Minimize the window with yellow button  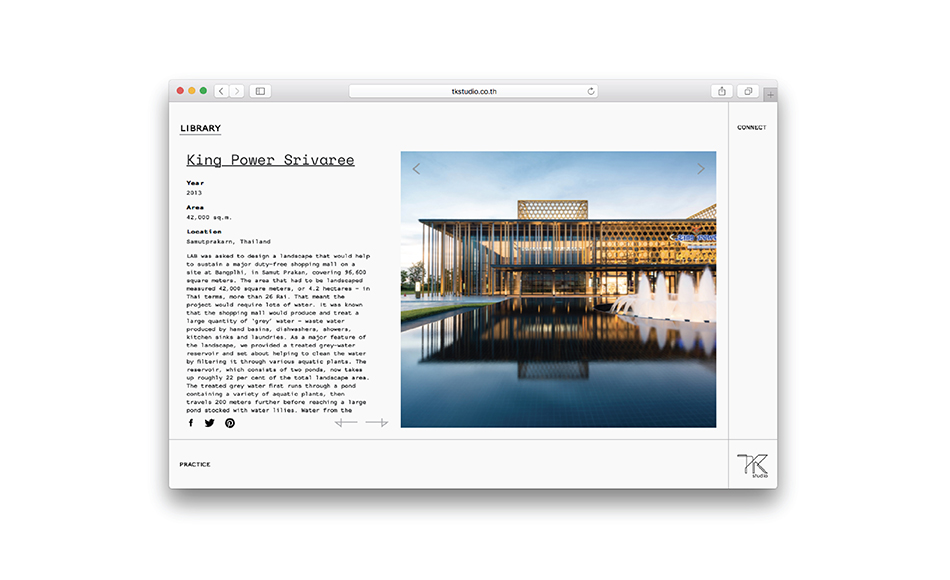191,91
